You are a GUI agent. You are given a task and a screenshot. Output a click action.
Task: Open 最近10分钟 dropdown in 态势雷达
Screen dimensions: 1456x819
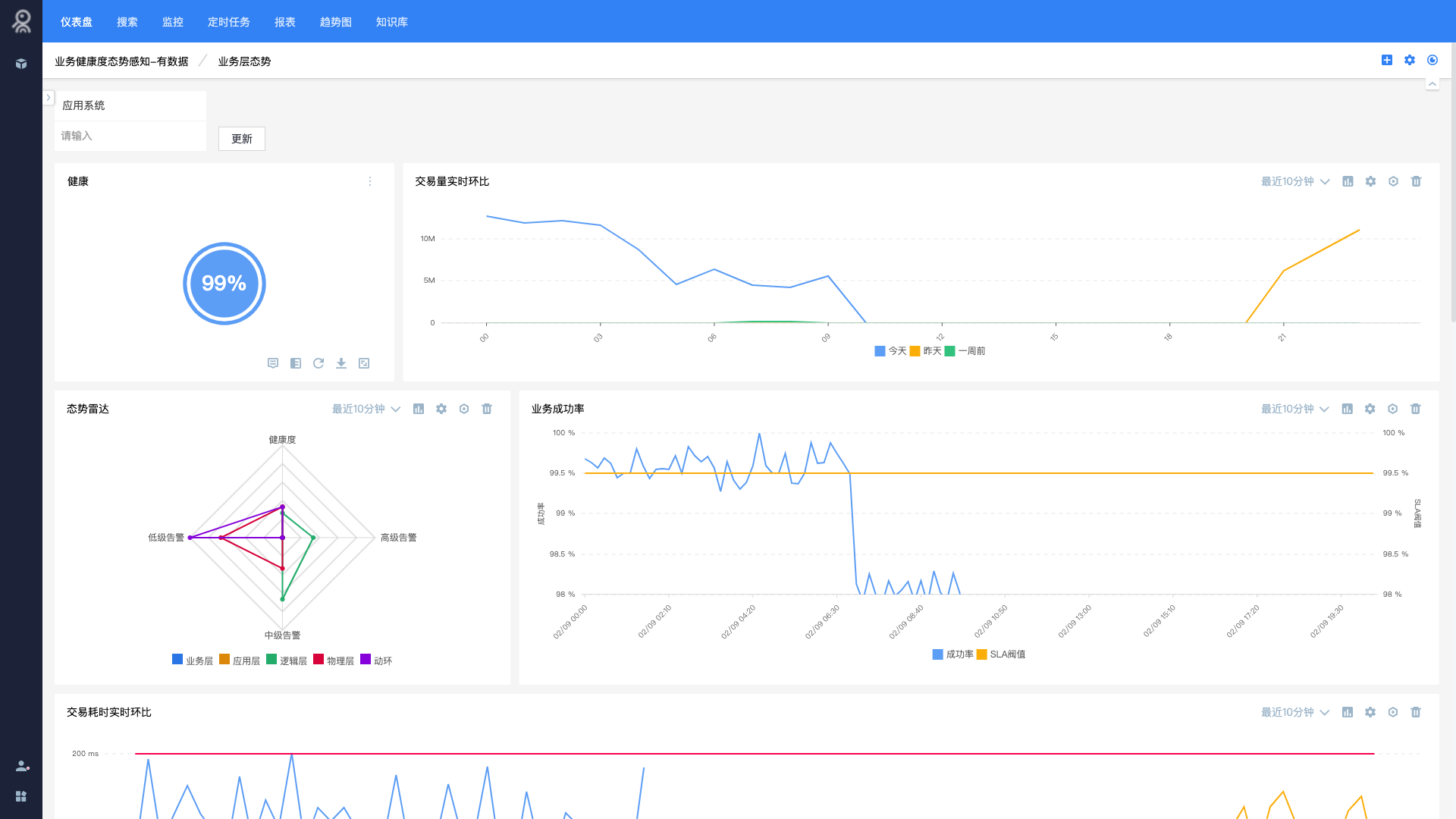click(x=366, y=409)
